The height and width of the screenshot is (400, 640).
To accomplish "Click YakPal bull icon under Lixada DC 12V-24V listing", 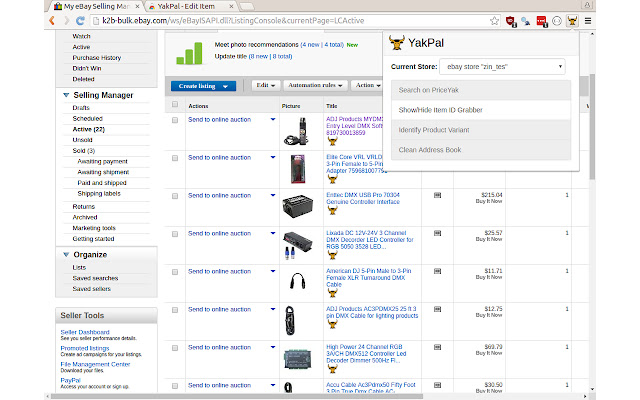I will coord(333,255).
